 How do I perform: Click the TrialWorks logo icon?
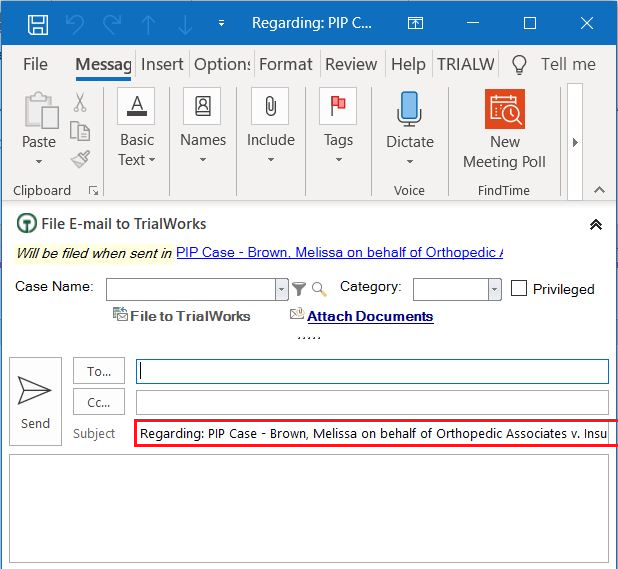click(27, 223)
